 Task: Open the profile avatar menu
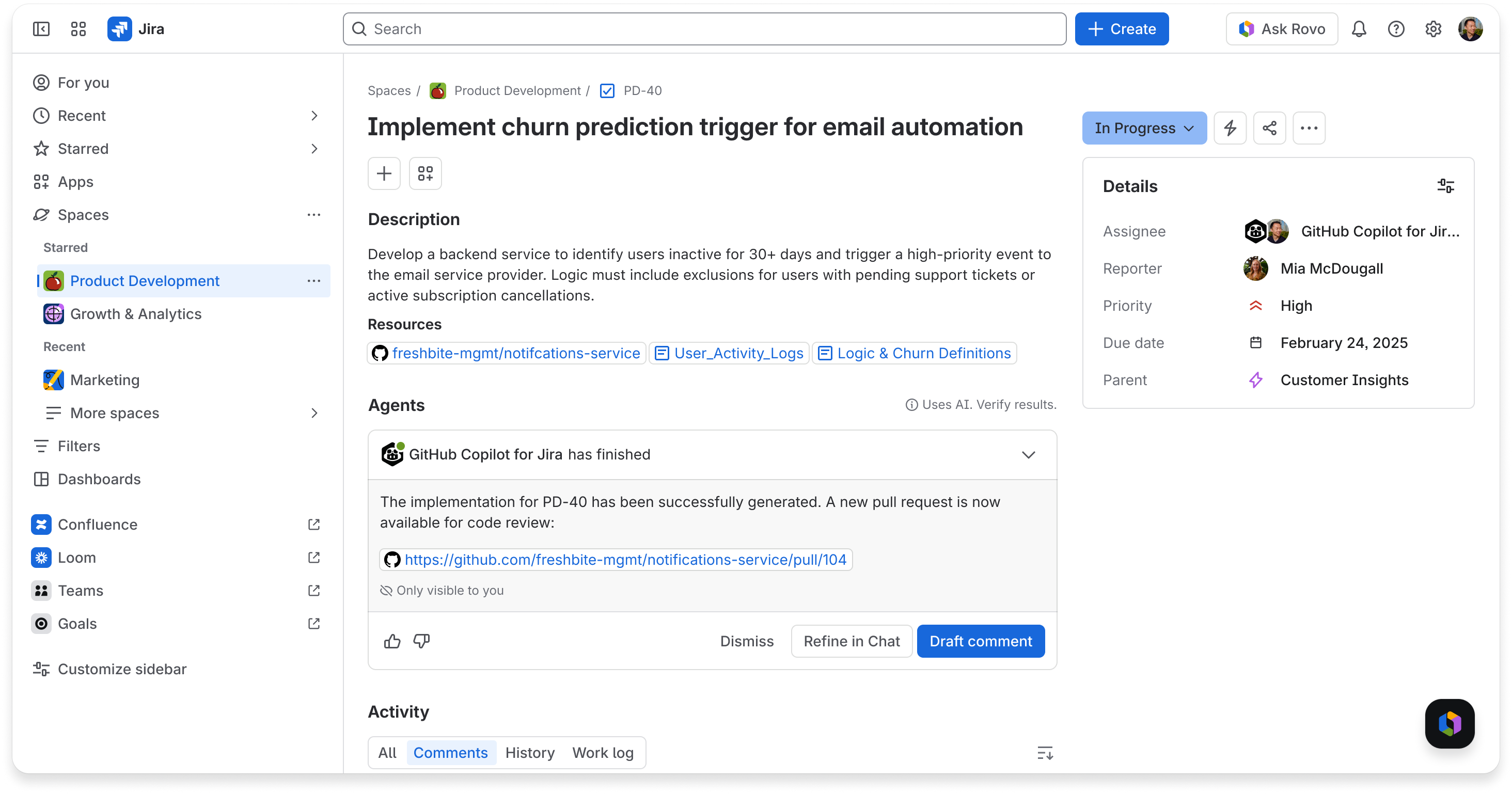coord(1470,29)
